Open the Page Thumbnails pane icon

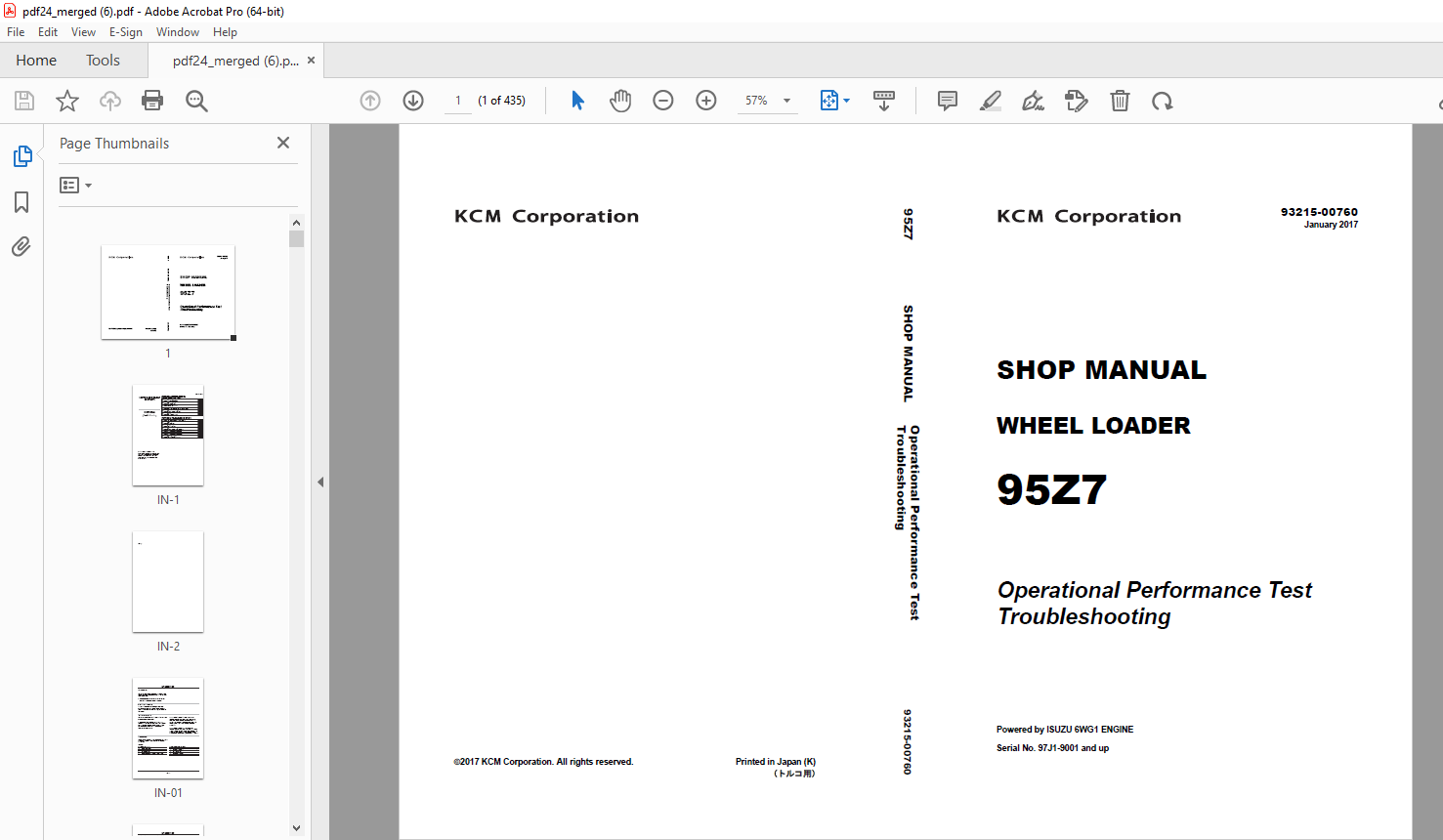[x=21, y=156]
